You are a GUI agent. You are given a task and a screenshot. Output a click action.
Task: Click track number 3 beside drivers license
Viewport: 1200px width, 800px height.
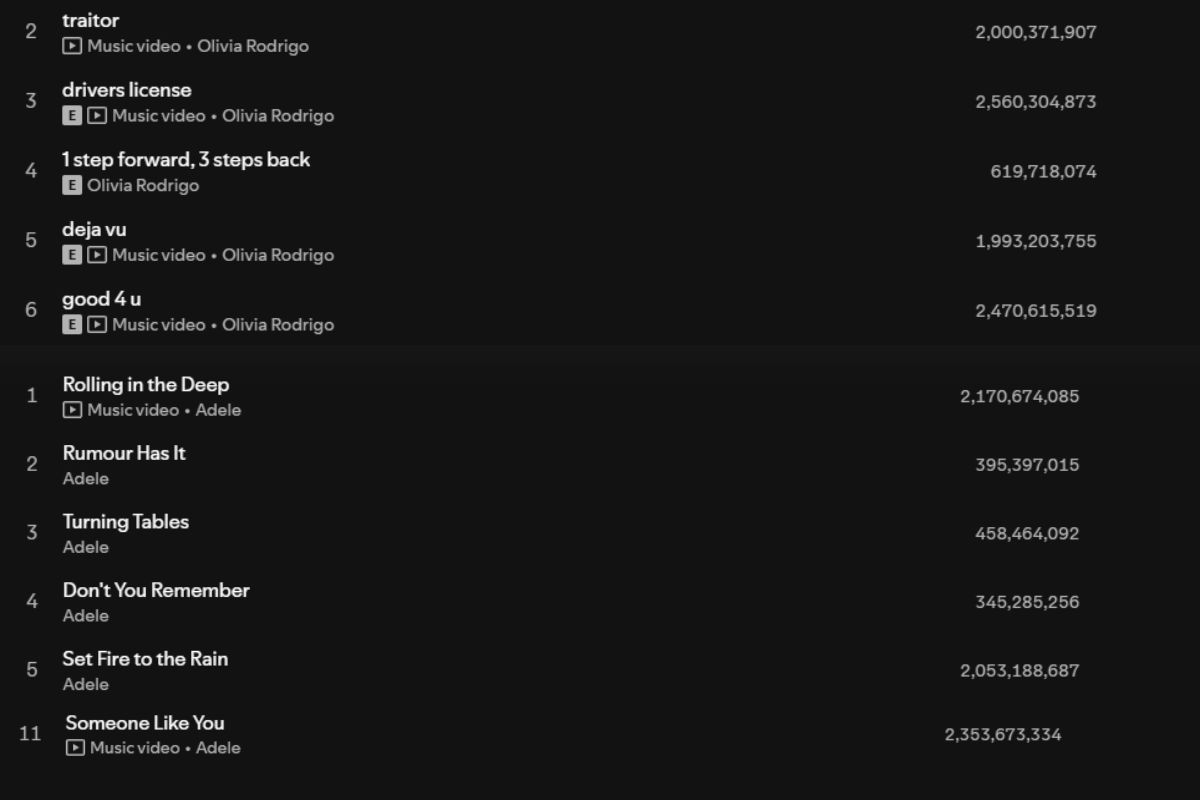31,101
